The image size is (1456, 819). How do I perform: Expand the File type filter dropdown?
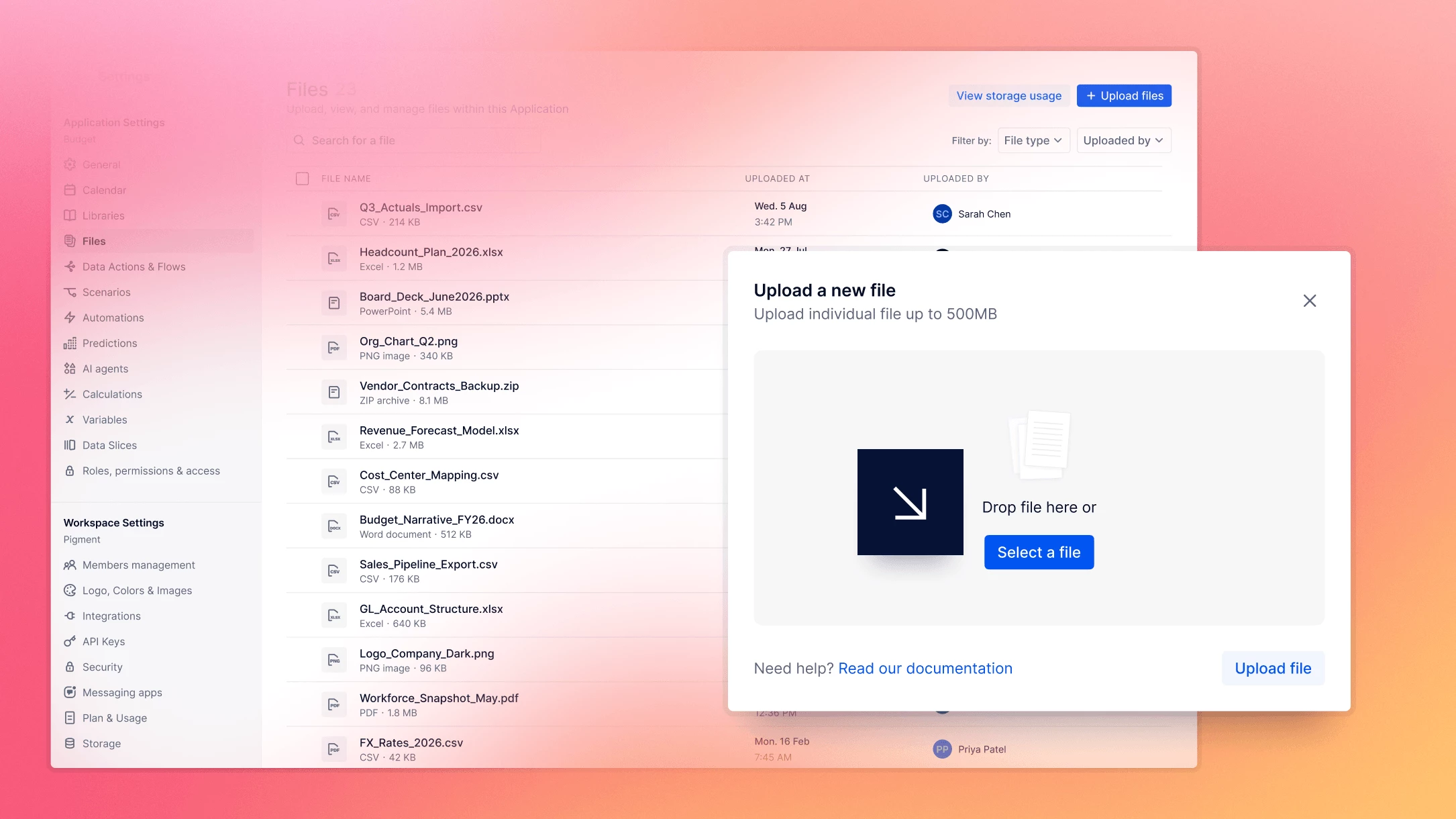pyautogui.click(x=1033, y=140)
